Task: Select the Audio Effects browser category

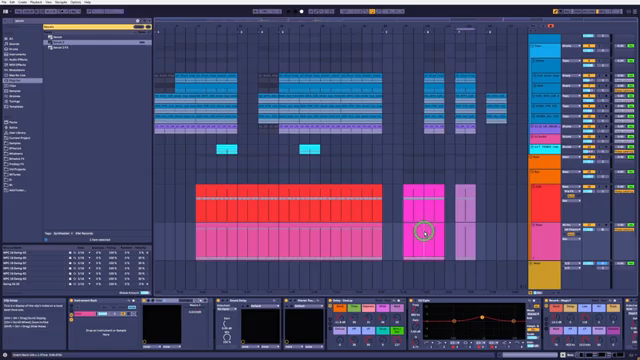Action: click(18, 60)
